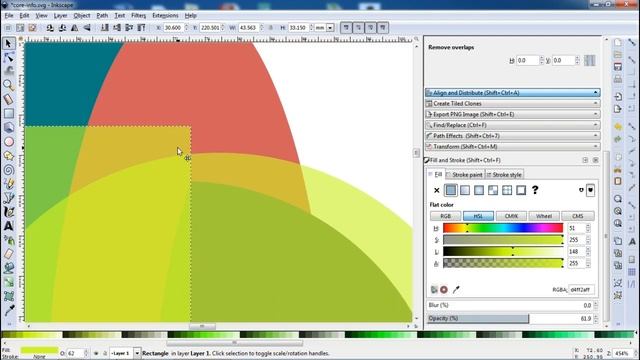The height and width of the screenshot is (360, 640).
Task: Click the Raise selection to top icon
Action: [x=141, y=28]
